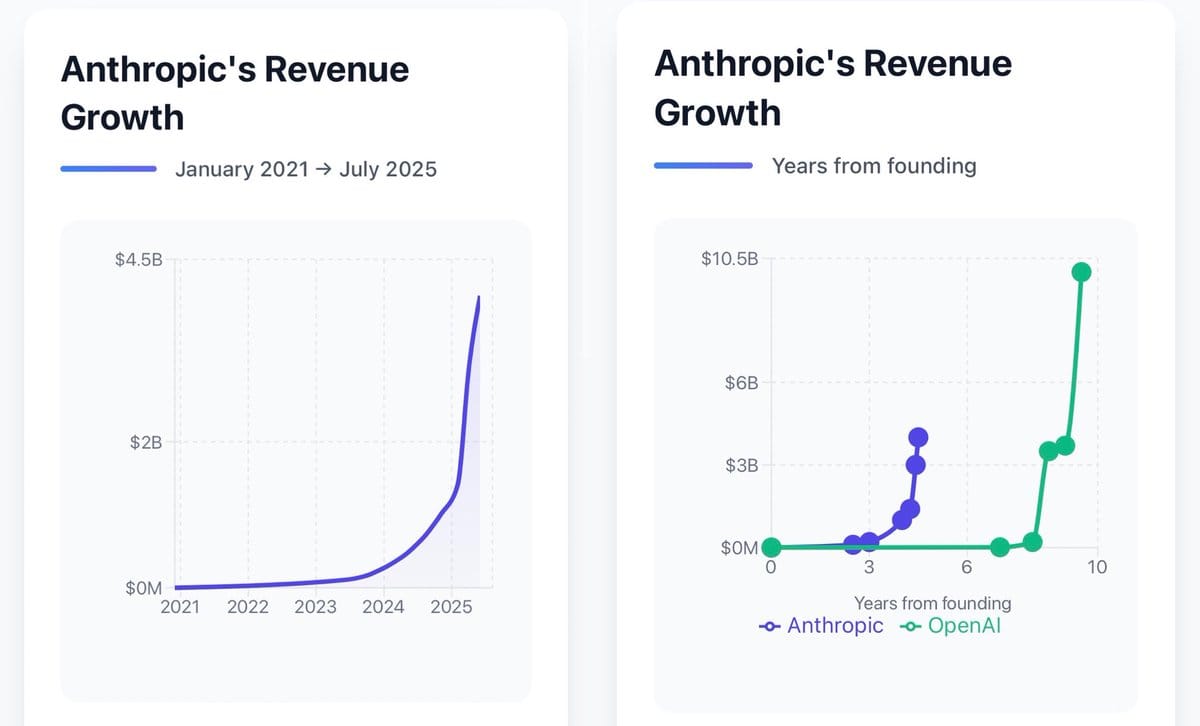The height and width of the screenshot is (726, 1200).
Task: Click the $2B y-axis label
Action: 146,443
